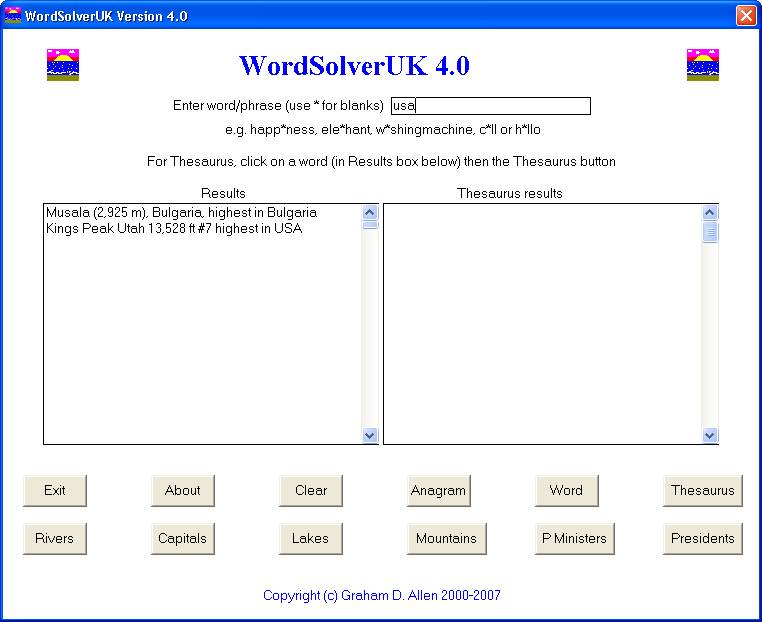This screenshot has width=762, height=622.
Task: Run the Anagram solver
Action: coord(438,491)
